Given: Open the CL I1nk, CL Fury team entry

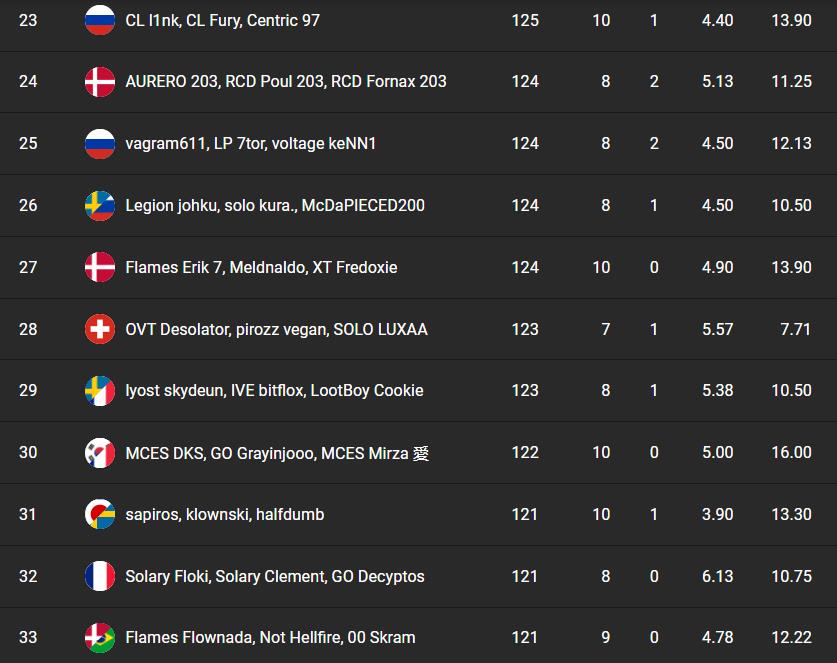Looking at the screenshot, I should [222, 20].
